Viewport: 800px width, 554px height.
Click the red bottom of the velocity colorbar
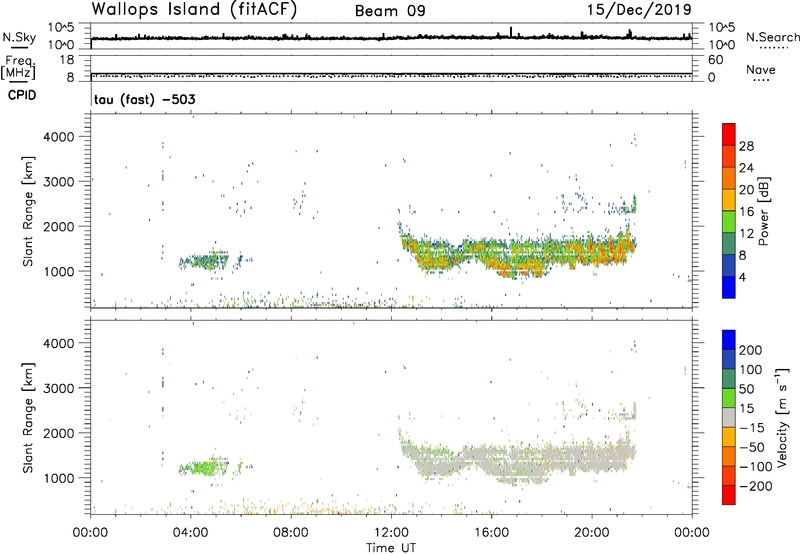(x=729, y=495)
